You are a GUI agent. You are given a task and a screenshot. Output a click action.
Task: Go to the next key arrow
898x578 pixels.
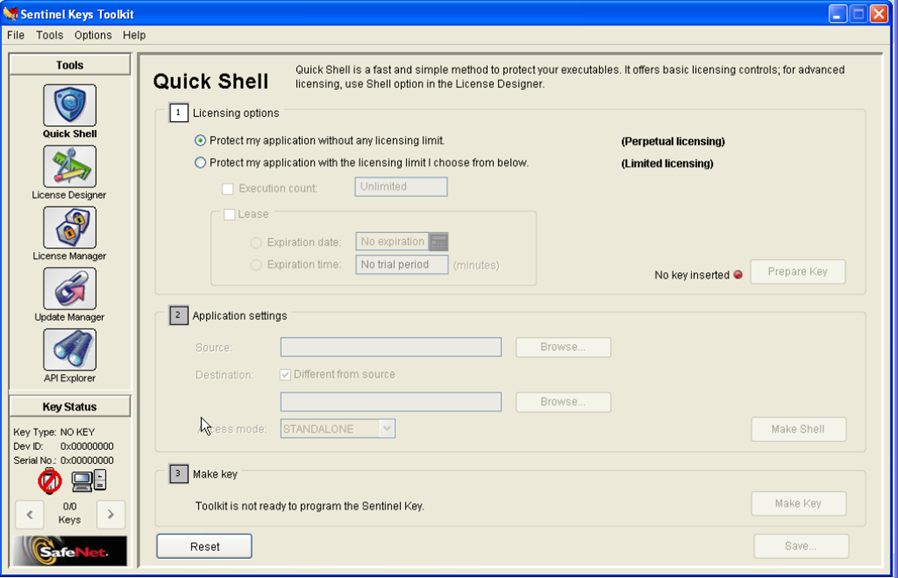110,515
